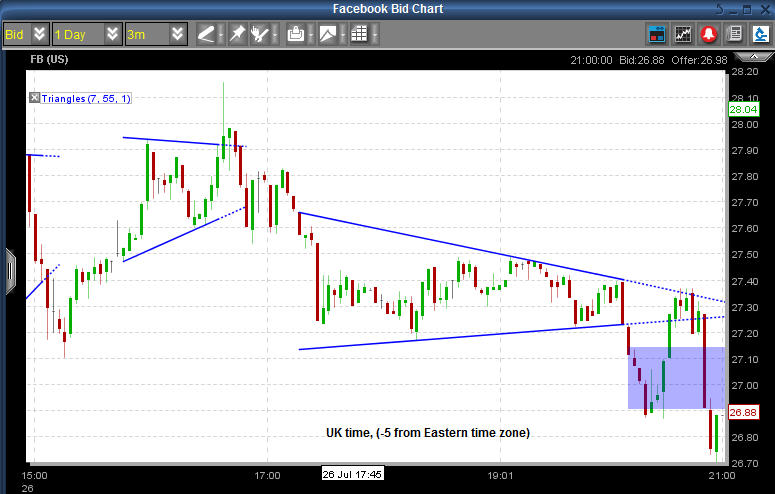Click the 27.50 price axis label

click(745, 255)
